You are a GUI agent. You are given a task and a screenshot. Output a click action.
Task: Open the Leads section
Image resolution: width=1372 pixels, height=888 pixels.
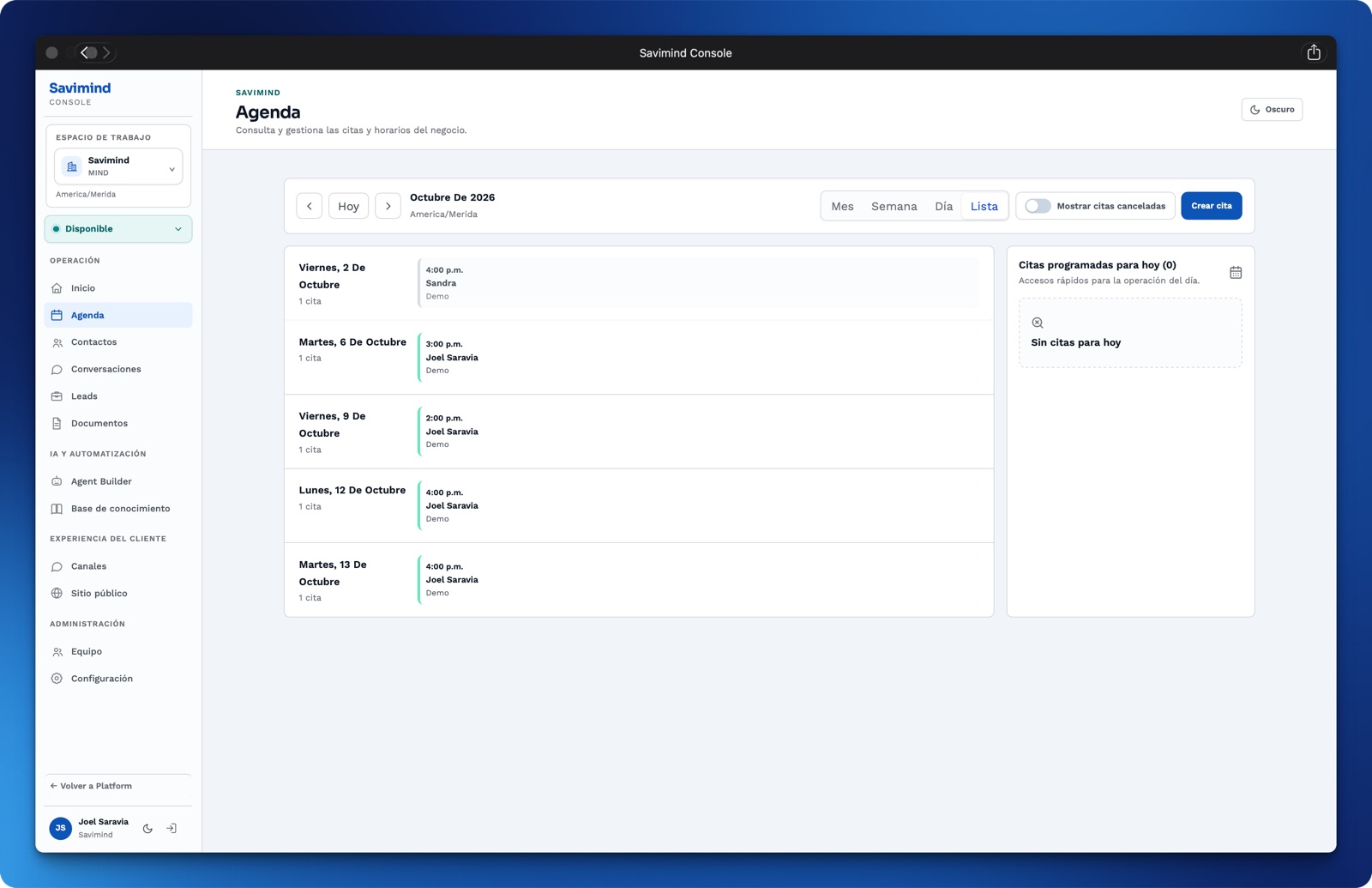118,396
